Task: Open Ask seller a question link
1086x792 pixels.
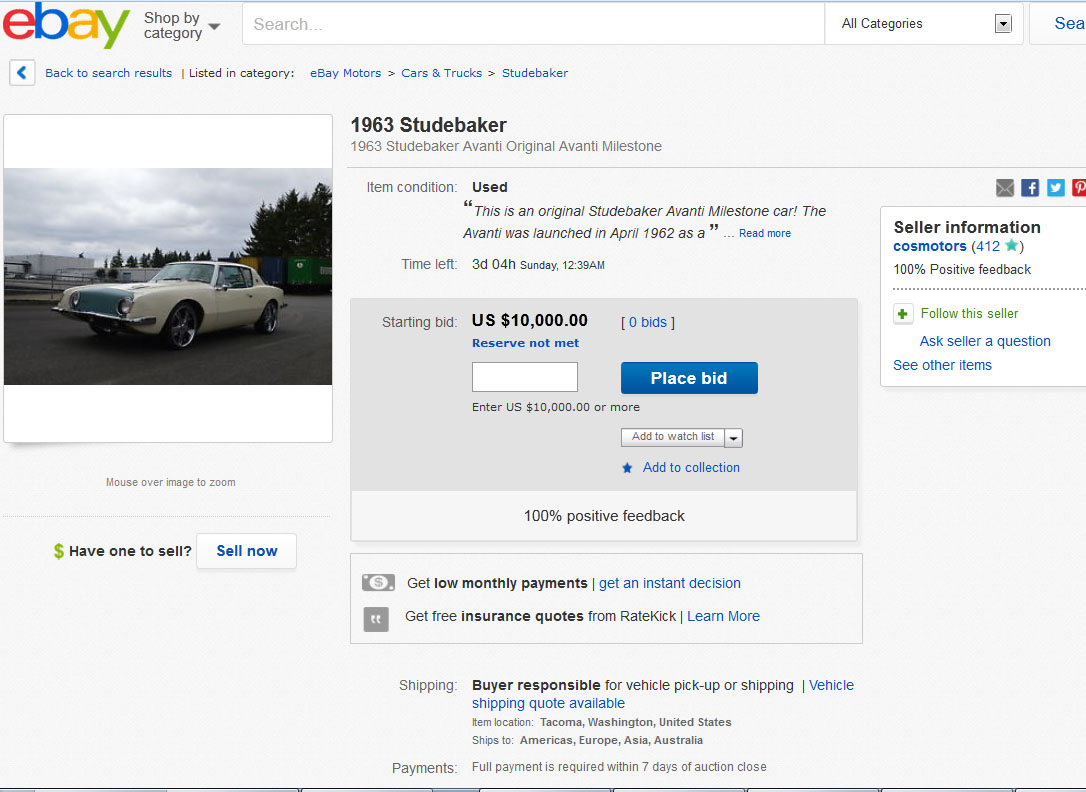Action: tap(985, 341)
